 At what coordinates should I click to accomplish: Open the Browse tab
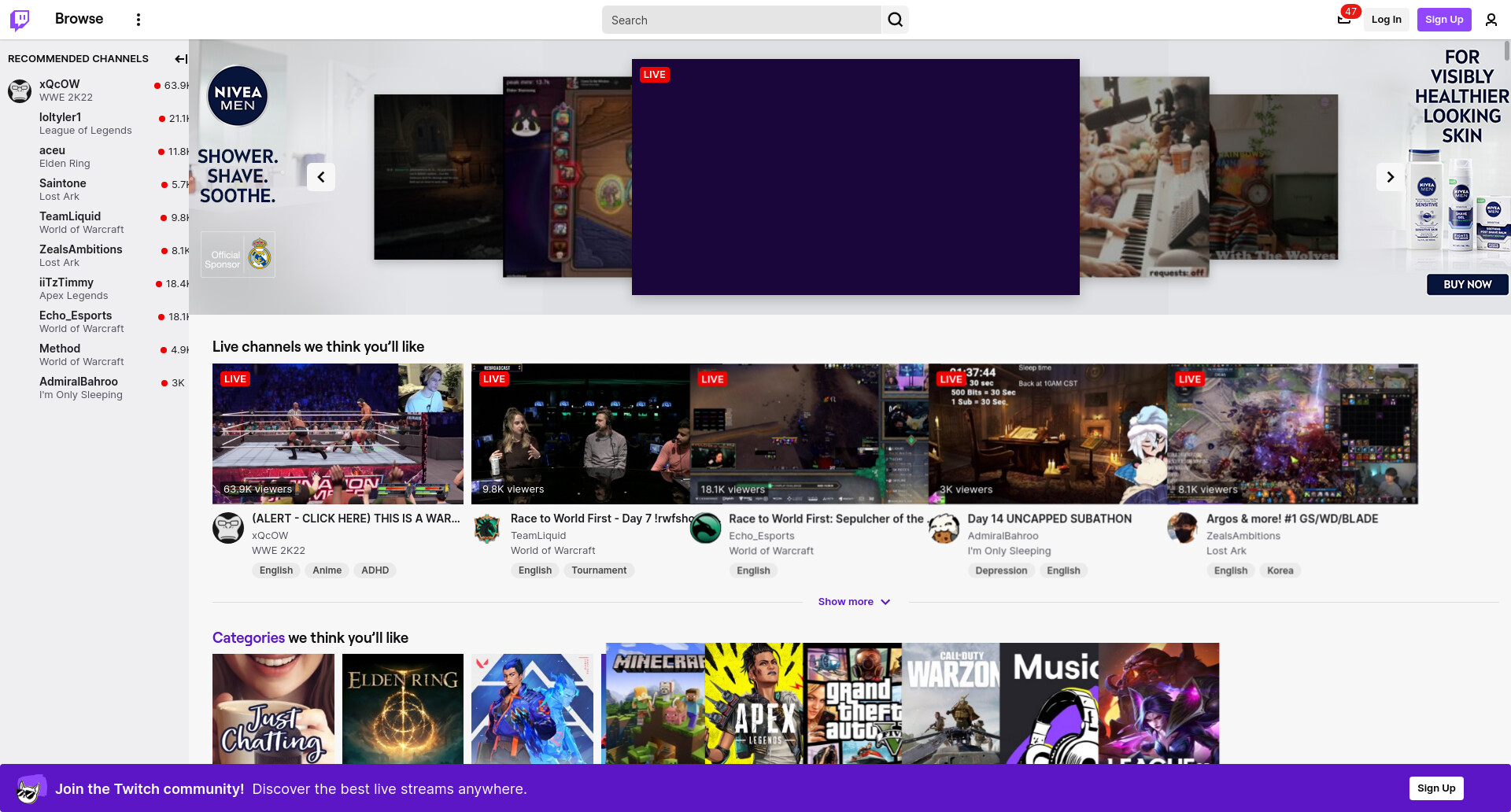[79, 19]
